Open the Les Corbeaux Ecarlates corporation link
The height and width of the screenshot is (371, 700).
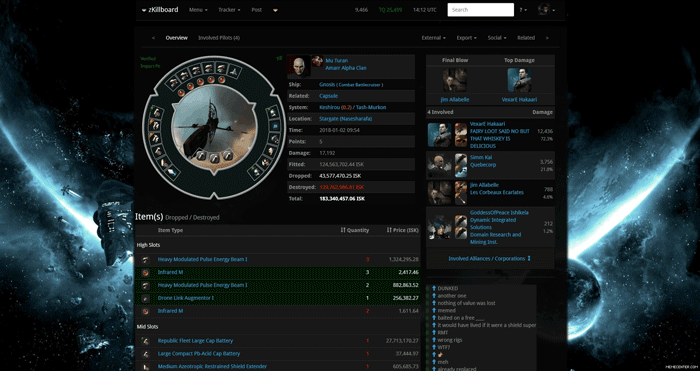point(497,193)
